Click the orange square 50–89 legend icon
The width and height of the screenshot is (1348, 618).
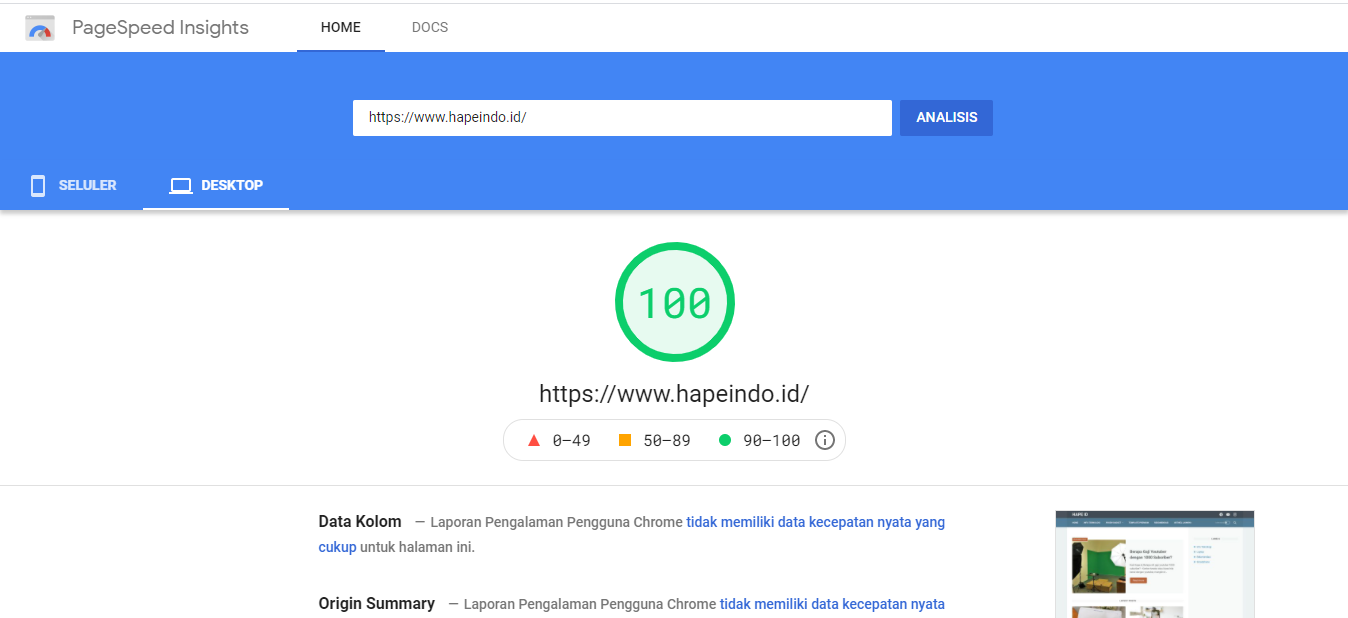tap(625, 440)
